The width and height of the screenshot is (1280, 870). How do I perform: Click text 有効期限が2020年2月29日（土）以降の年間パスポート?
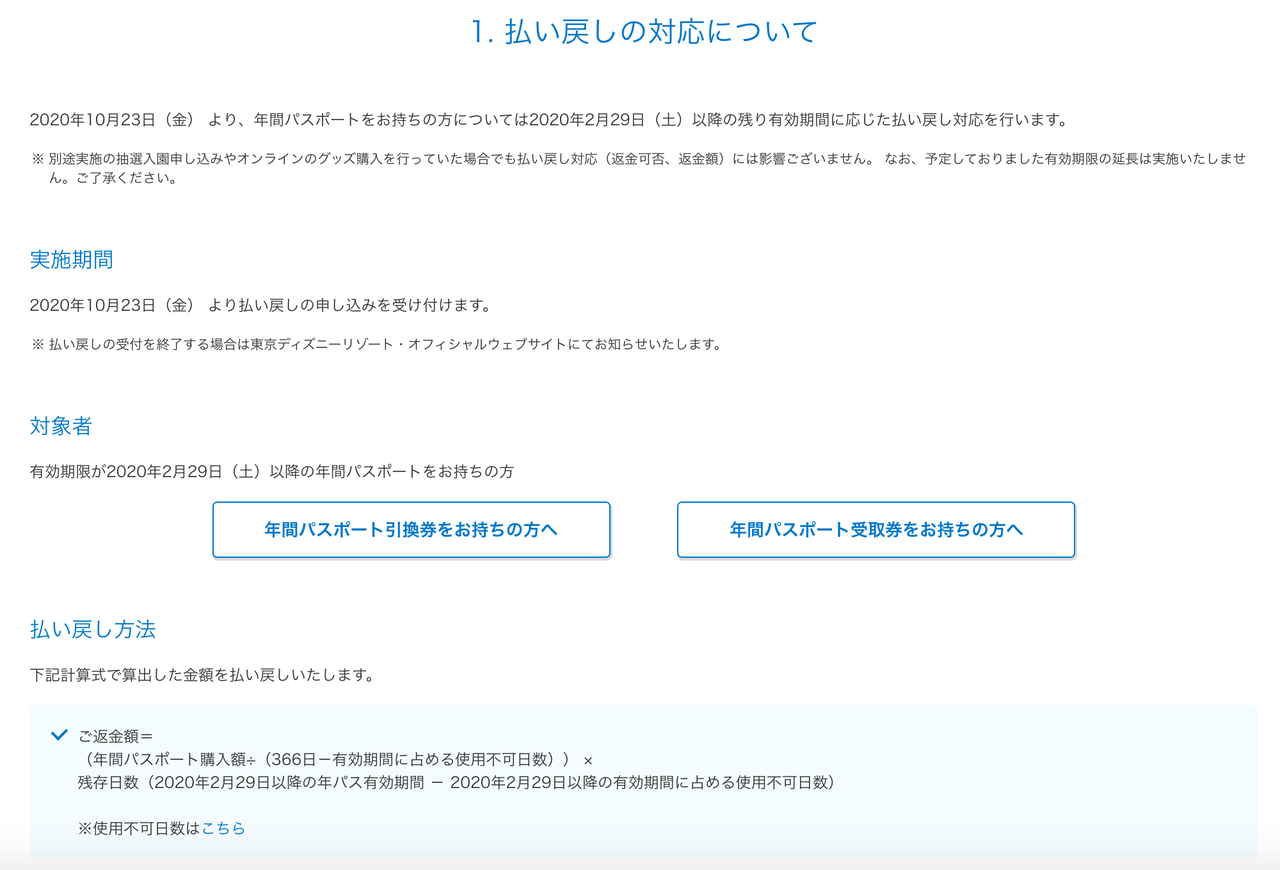272,471
